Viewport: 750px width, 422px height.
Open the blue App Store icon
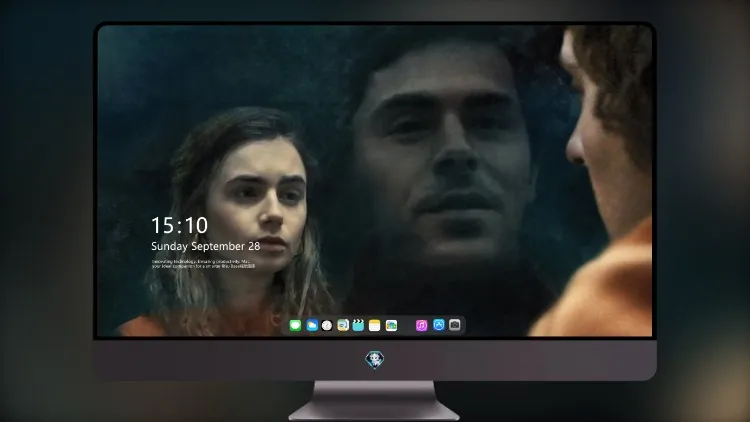tap(439, 325)
